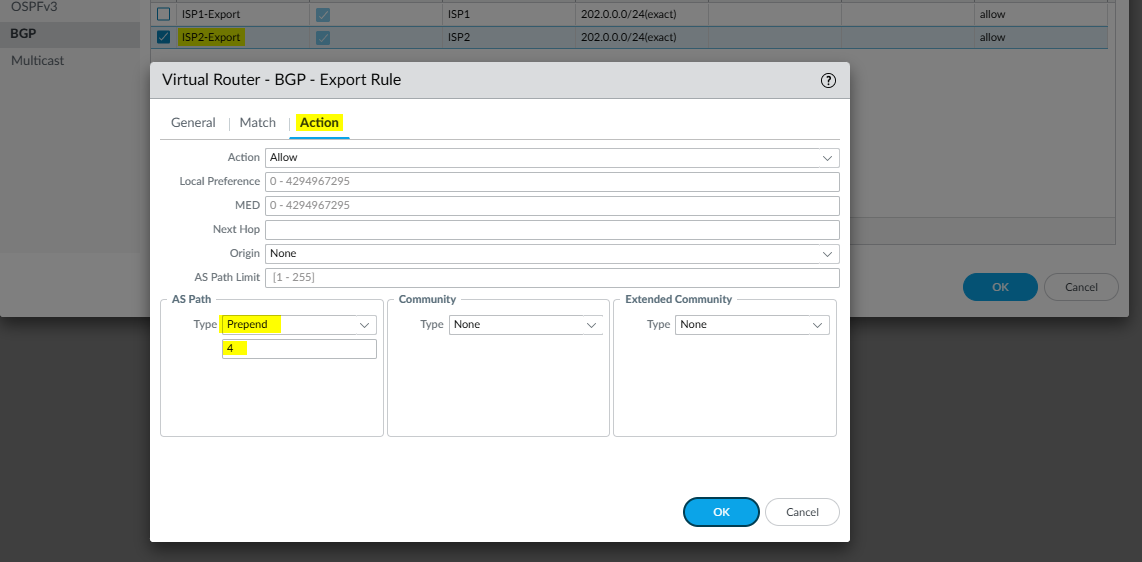The image size is (1142, 562).
Task: Cancel the Export Rule dialog
Action: [x=802, y=512]
